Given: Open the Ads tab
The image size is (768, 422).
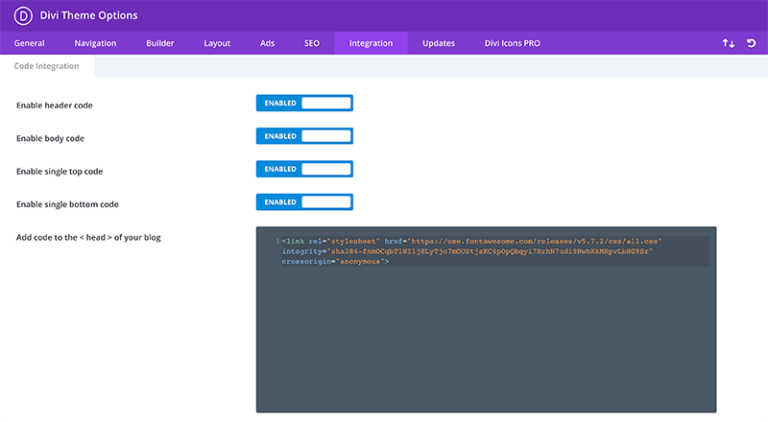Looking at the screenshot, I should point(267,43).
